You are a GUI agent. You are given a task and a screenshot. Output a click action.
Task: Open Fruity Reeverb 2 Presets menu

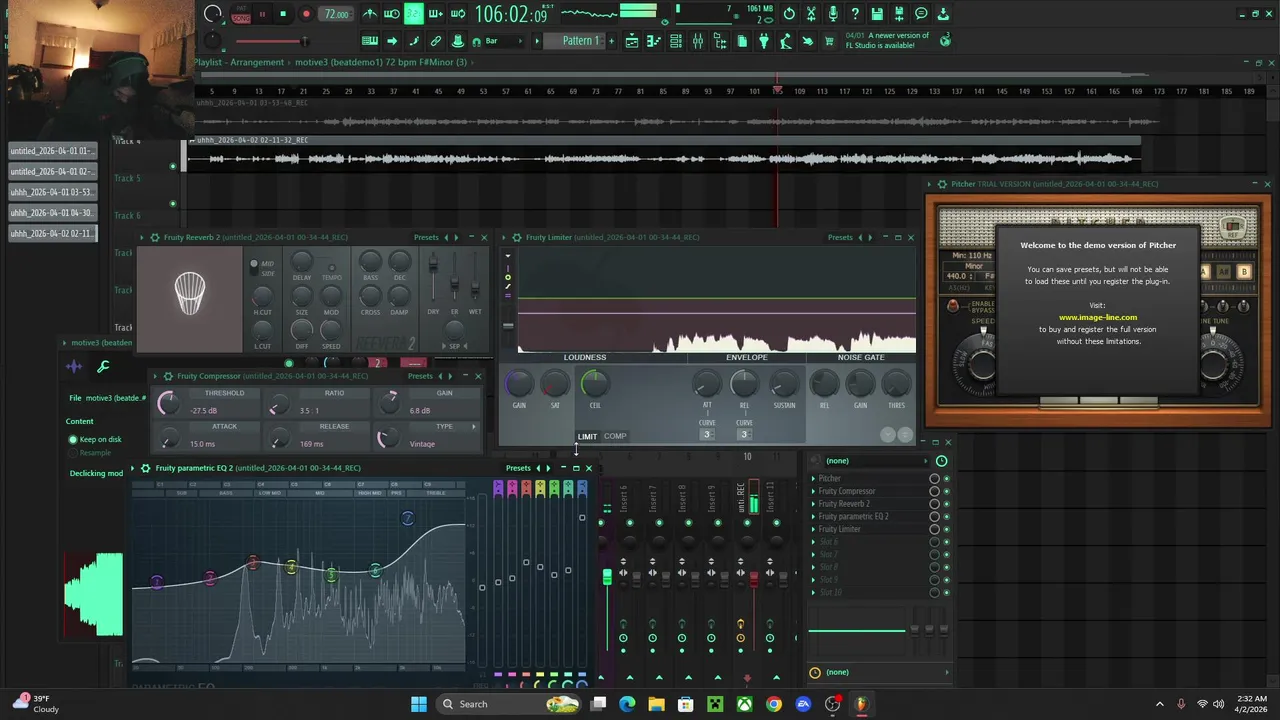(x=426, y=238)
